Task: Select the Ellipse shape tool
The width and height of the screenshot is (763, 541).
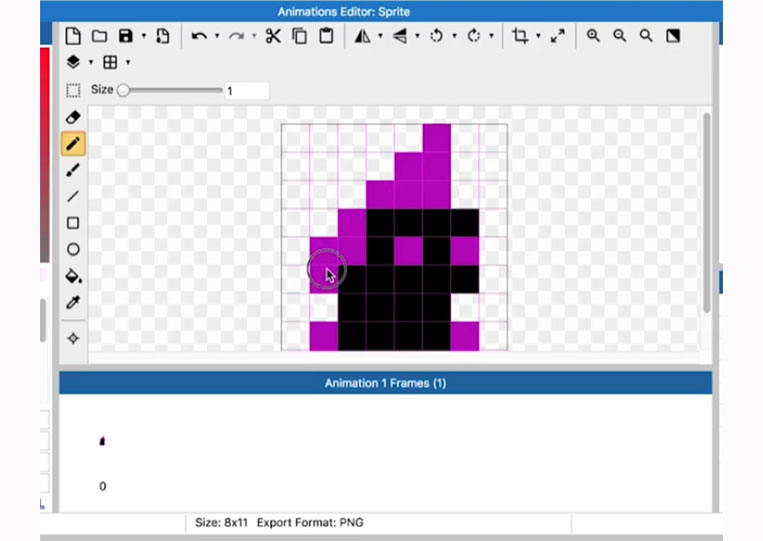Action: pyautogui.click(x=73, y=249)
